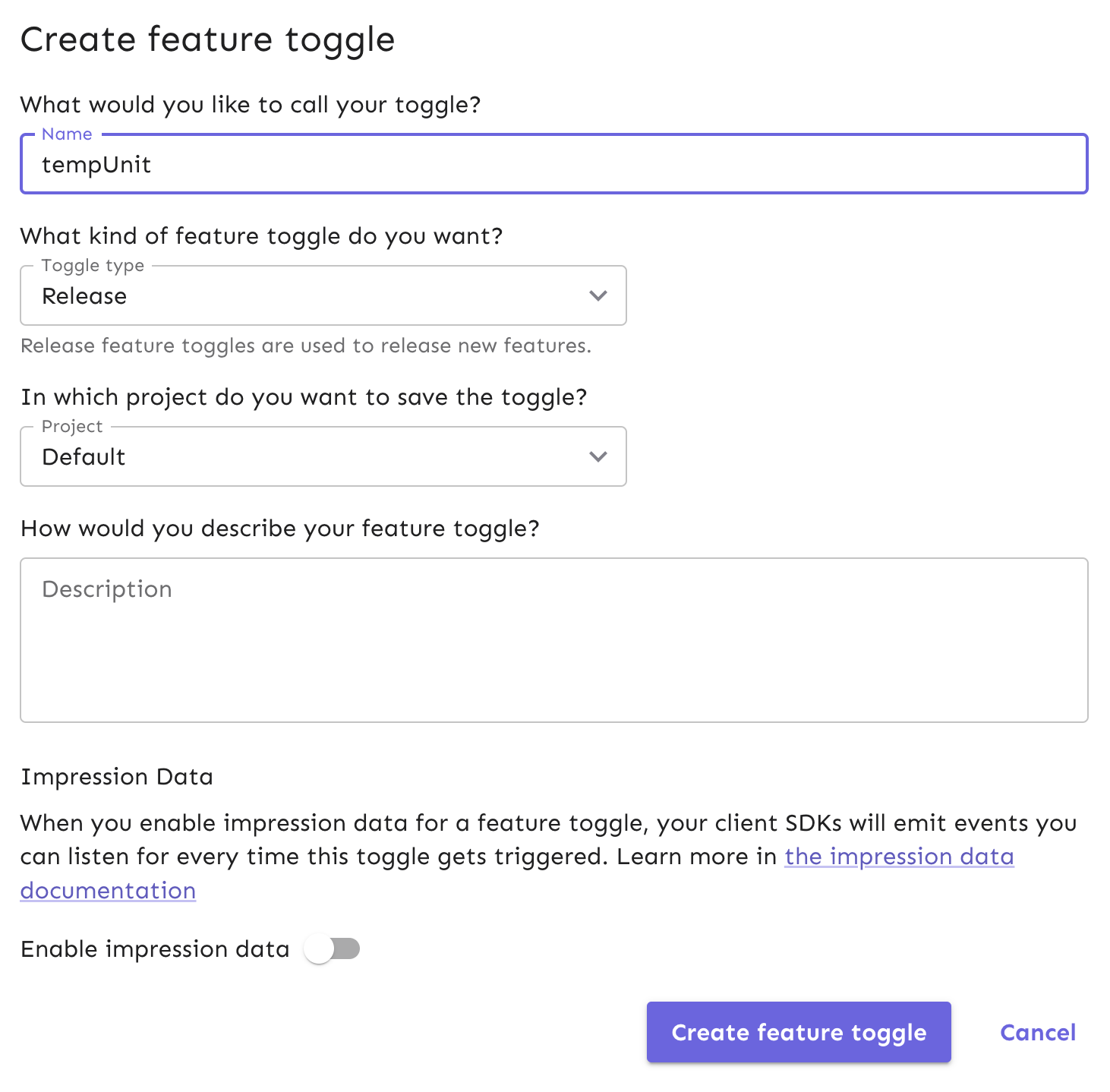Select the tempUnit text in Name field

97,163
